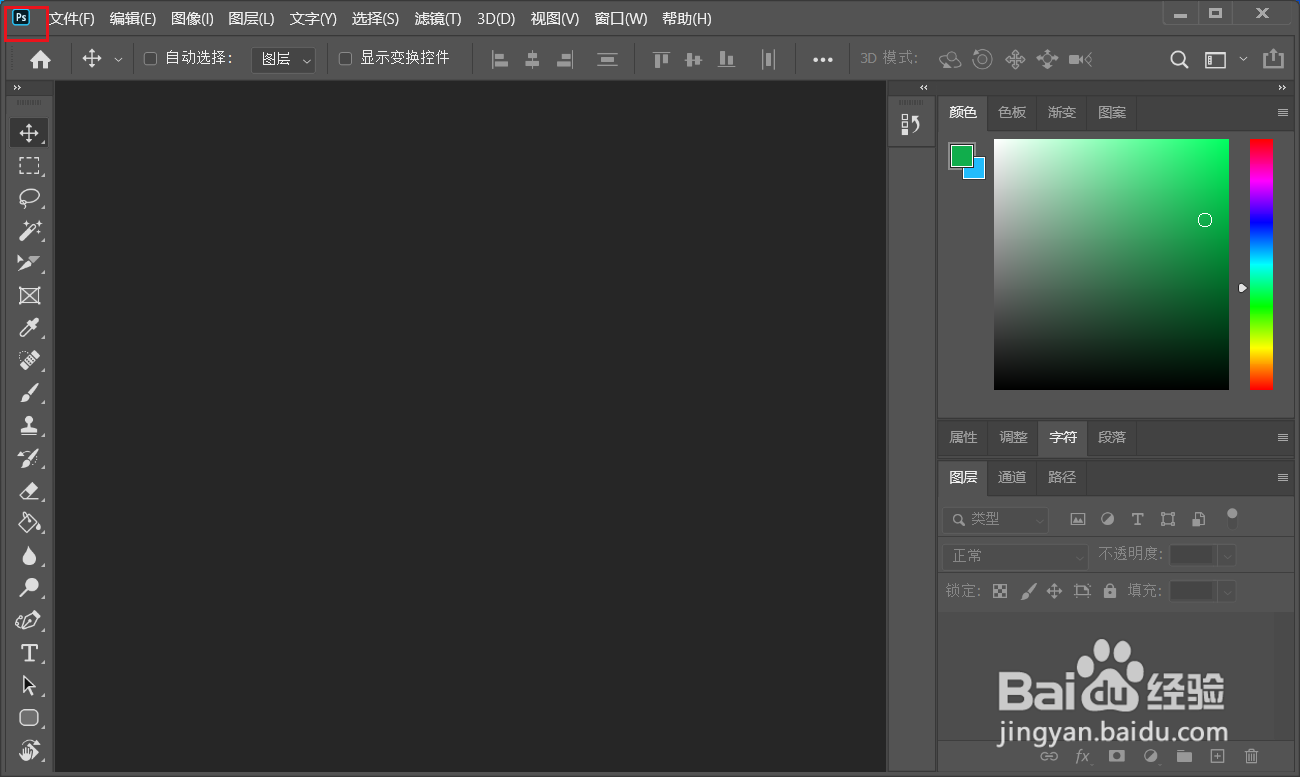Viewport: 1300px width, 777px height.
Task: Select the Crop tool
Action: 29,263
